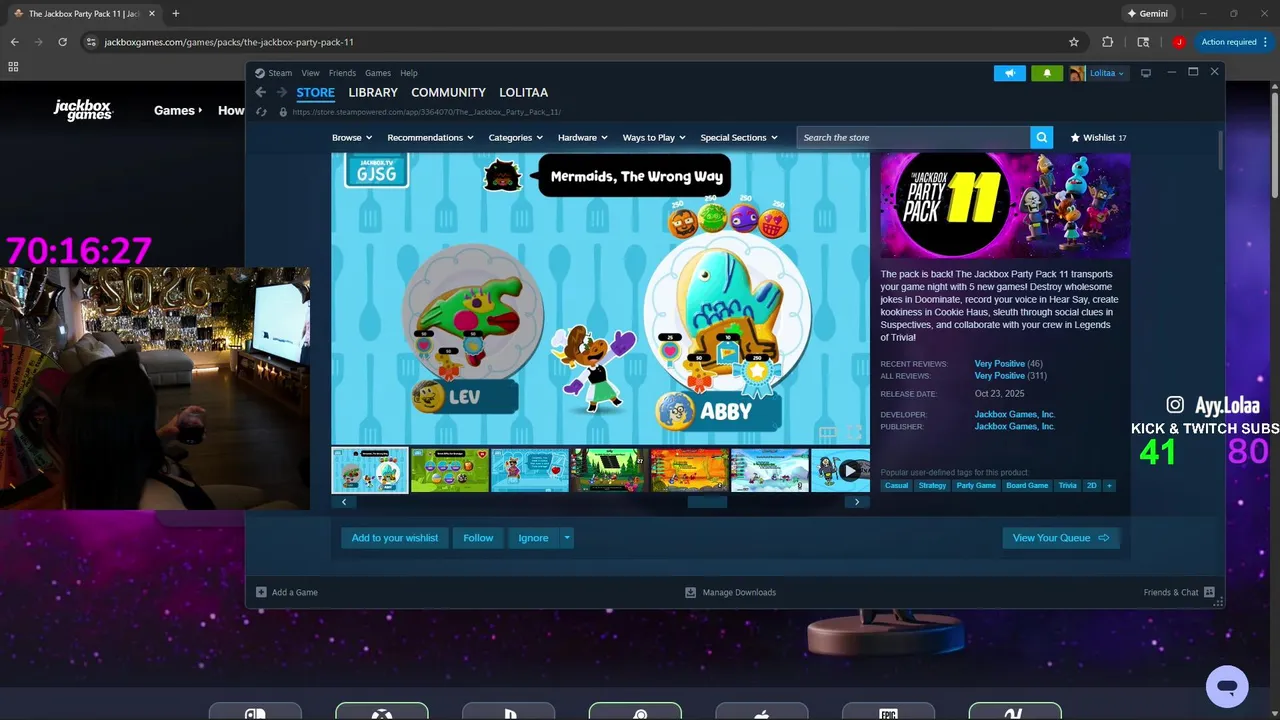Open the View menu in Steam
The width and height of the screenshot is (1280, 720).
(x=311, y=73)
